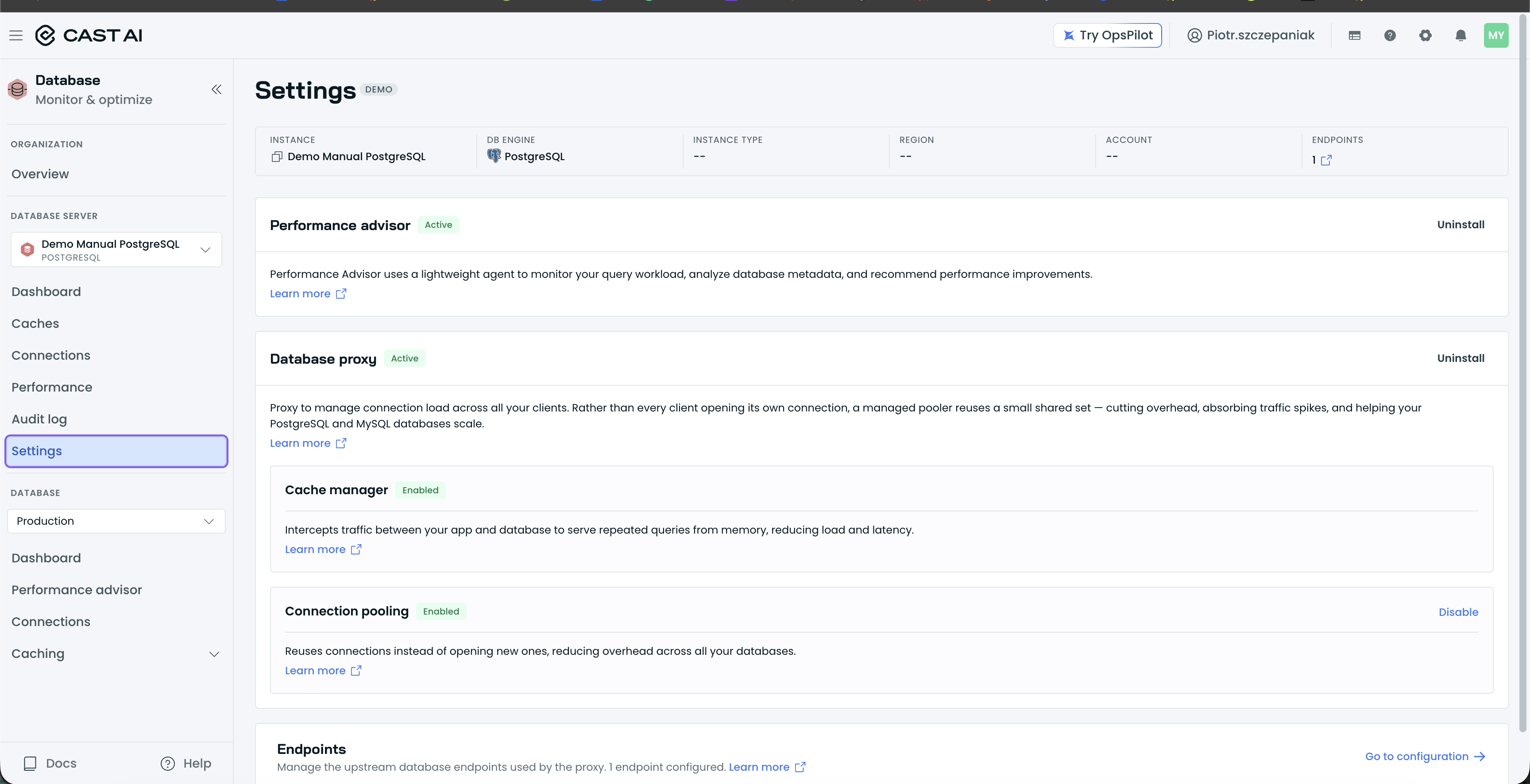The height and width of the screenshot is (784, 1530).
Task: Collapse the sidebar with double chevron
Action: click(216, 90)
